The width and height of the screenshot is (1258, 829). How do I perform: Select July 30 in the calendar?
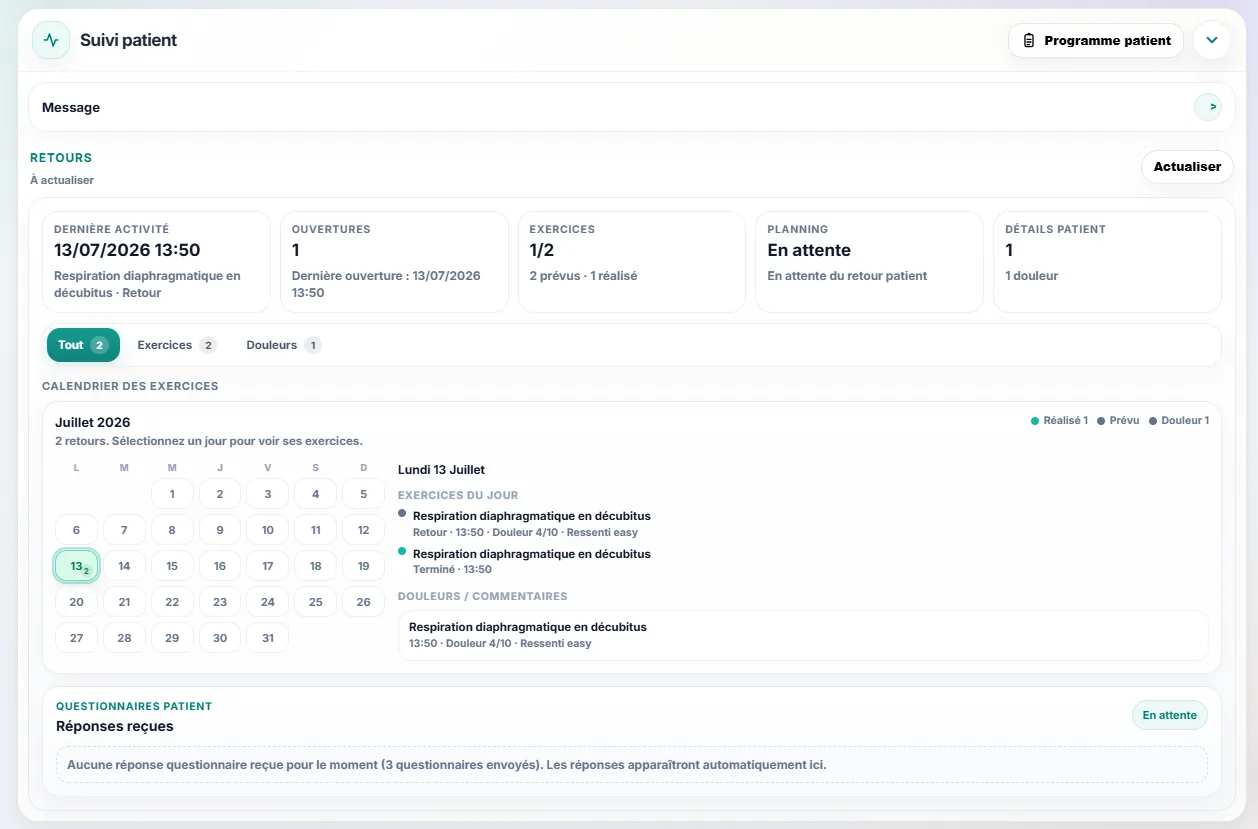[x=220, y=638]
